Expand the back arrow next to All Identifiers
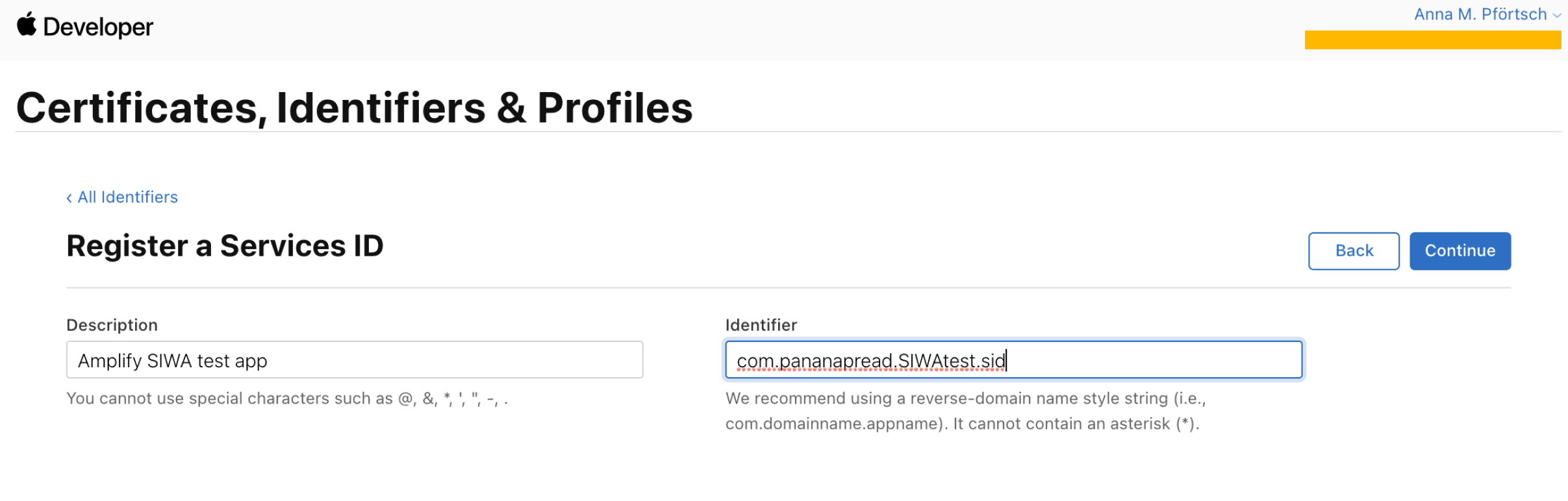 [x=70, y=197]
